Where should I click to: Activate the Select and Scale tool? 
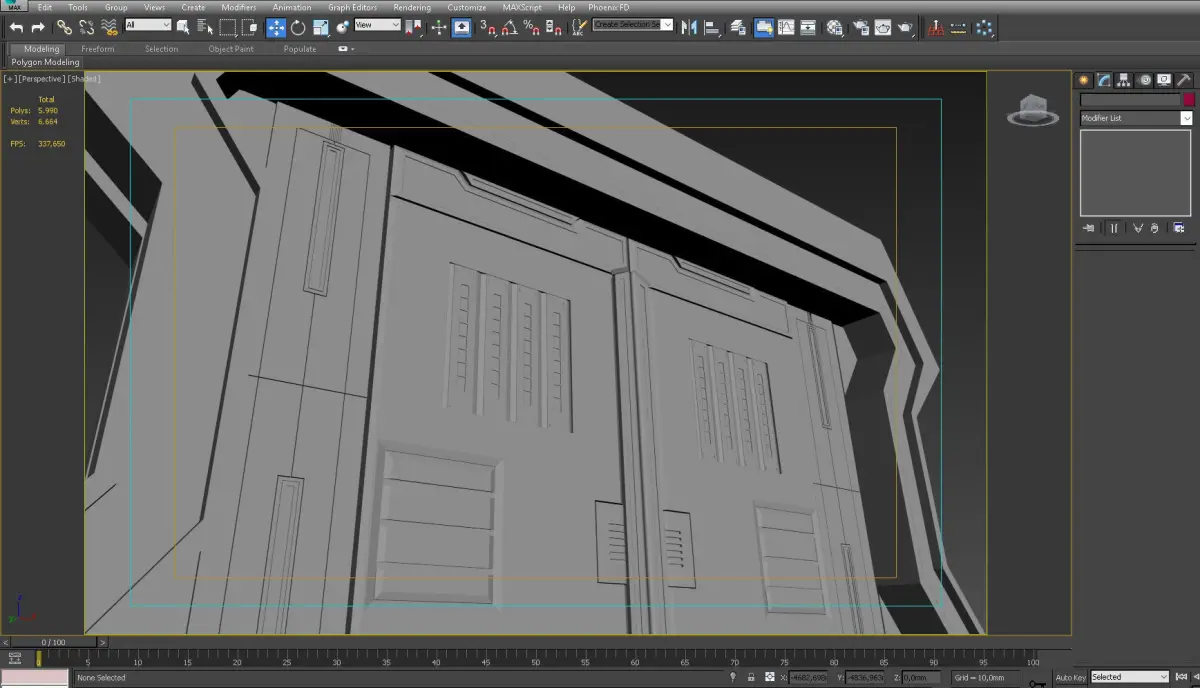tap(321, 27)
